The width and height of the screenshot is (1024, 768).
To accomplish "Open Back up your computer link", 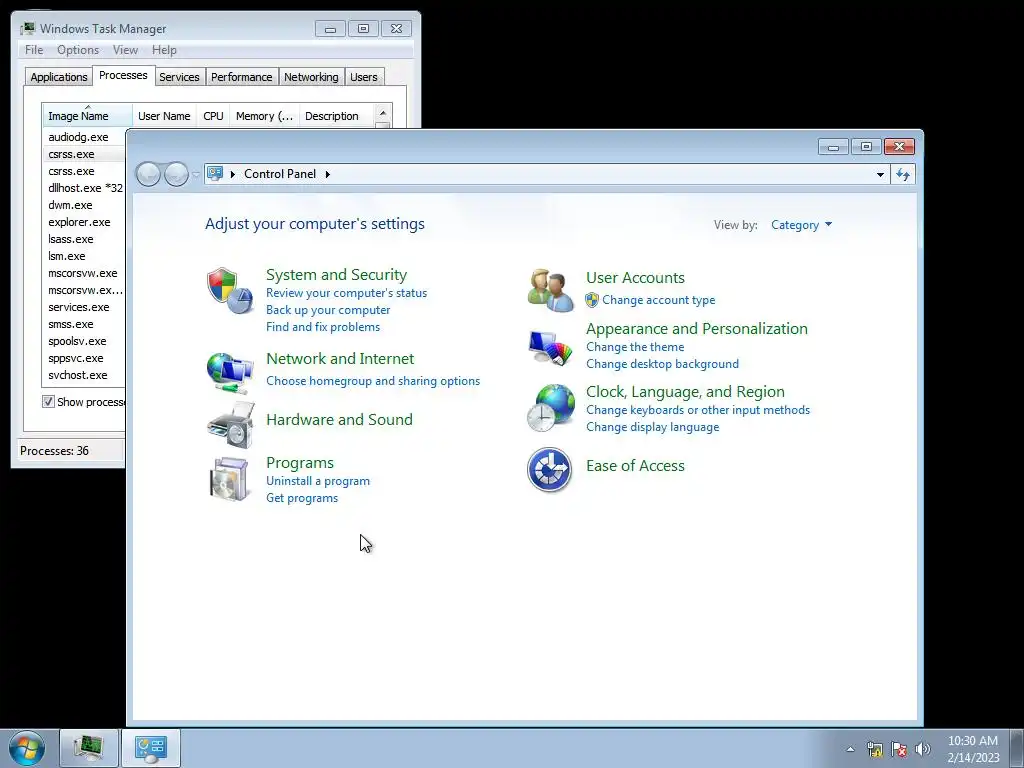I will pos(328,310).
